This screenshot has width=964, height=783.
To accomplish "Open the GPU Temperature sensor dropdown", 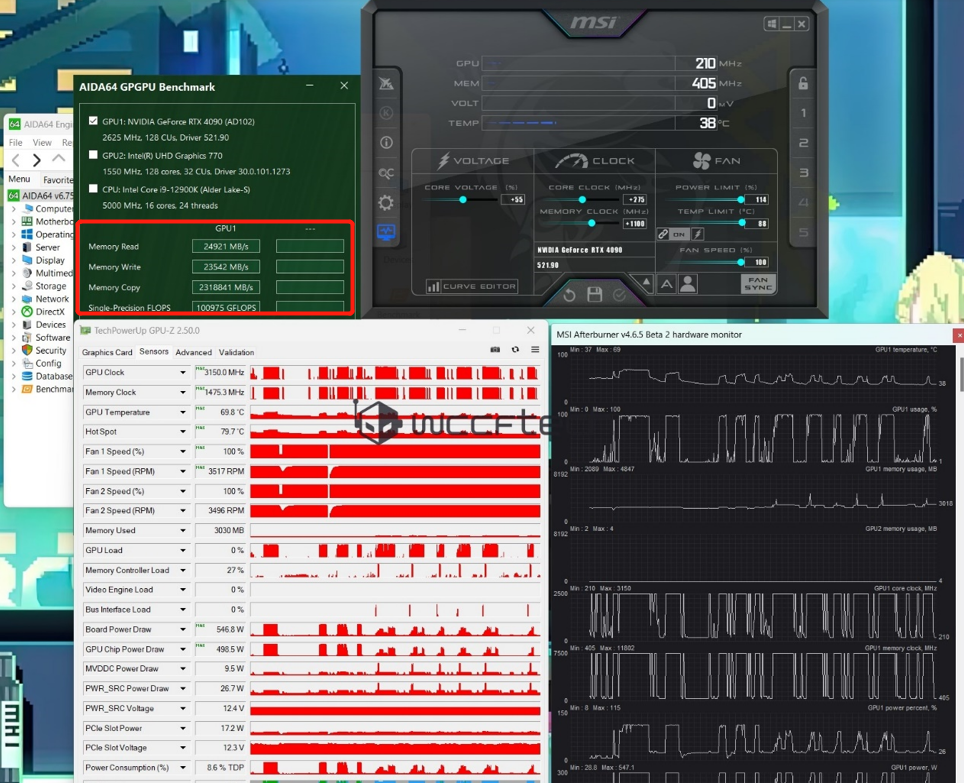I will click(183, 412).
